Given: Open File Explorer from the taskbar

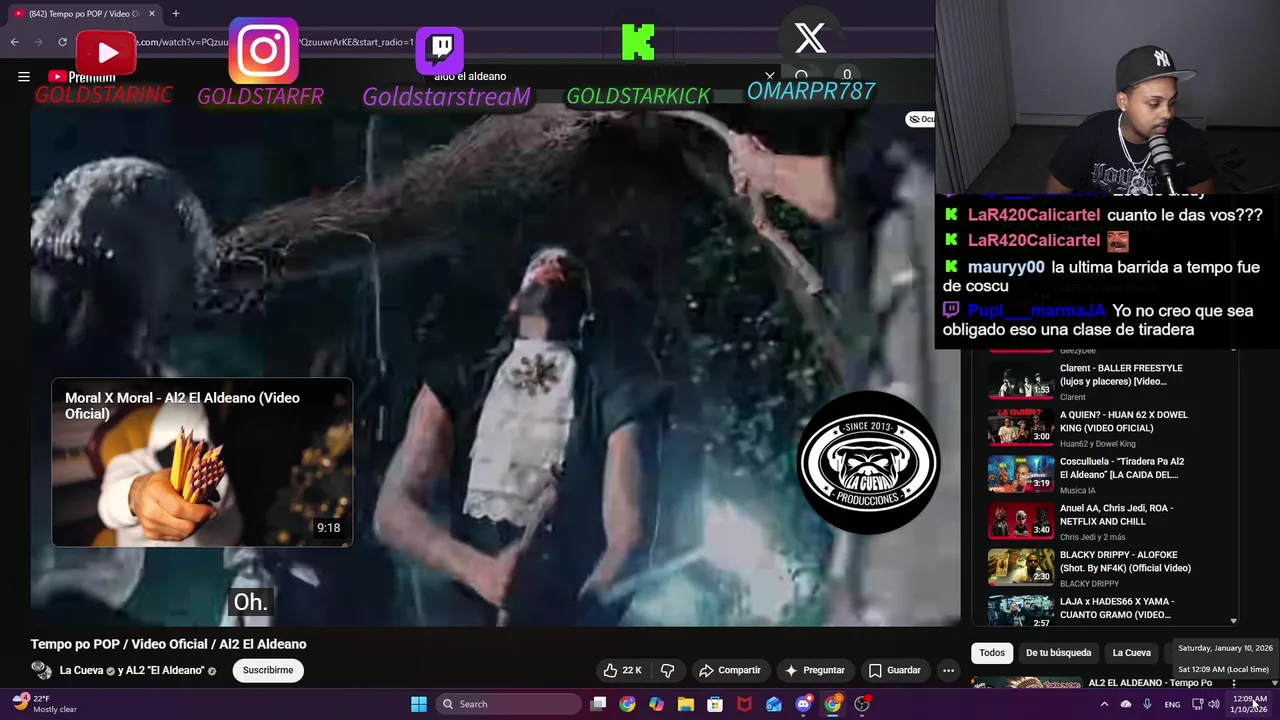Looking at the screenshot, I should (x=686, y=704).
